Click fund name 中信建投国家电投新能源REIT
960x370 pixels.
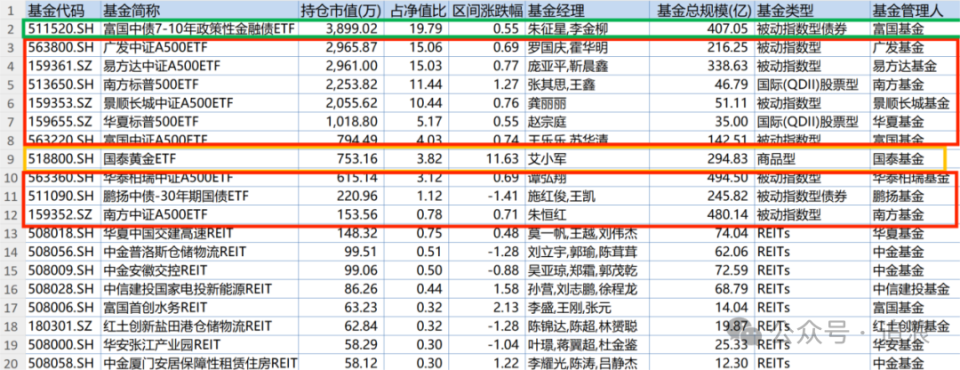[200, 289]
